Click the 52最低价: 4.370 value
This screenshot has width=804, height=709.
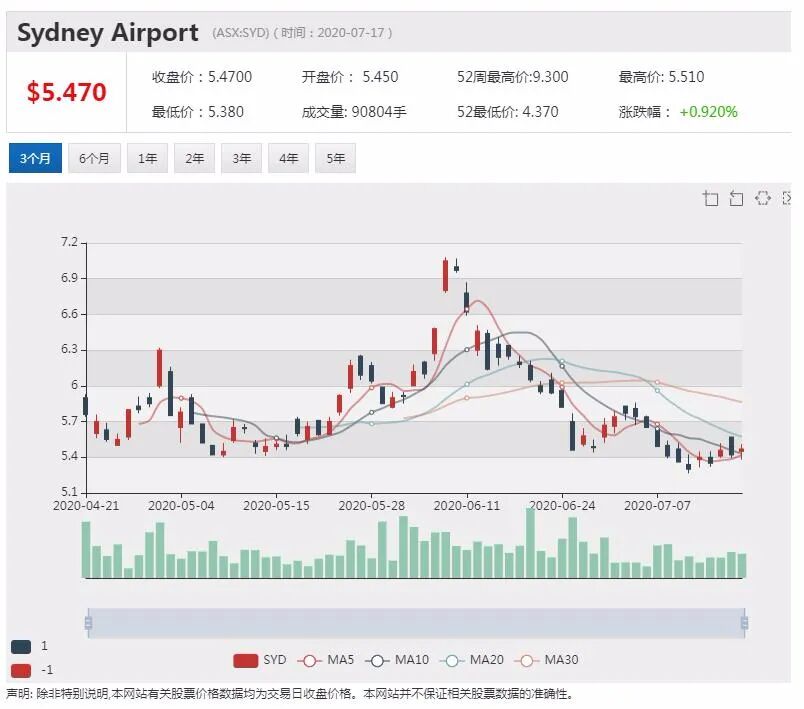pos(508,112)
